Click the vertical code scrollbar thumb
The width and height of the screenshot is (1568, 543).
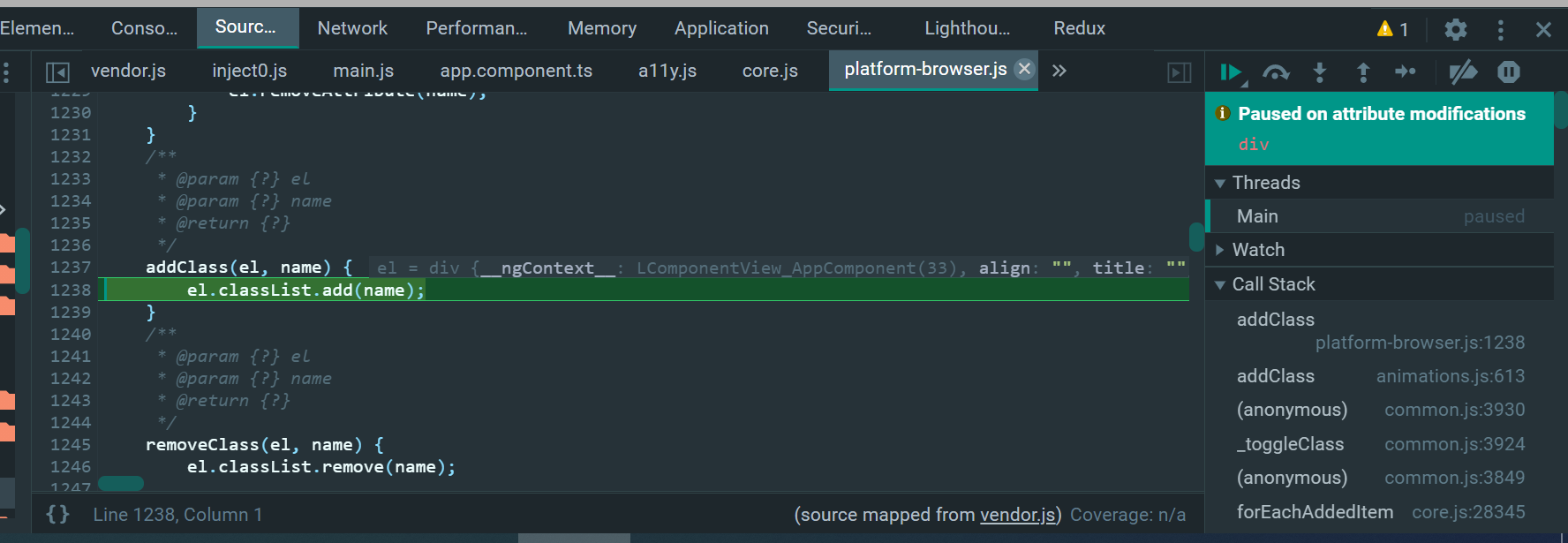1196,238
